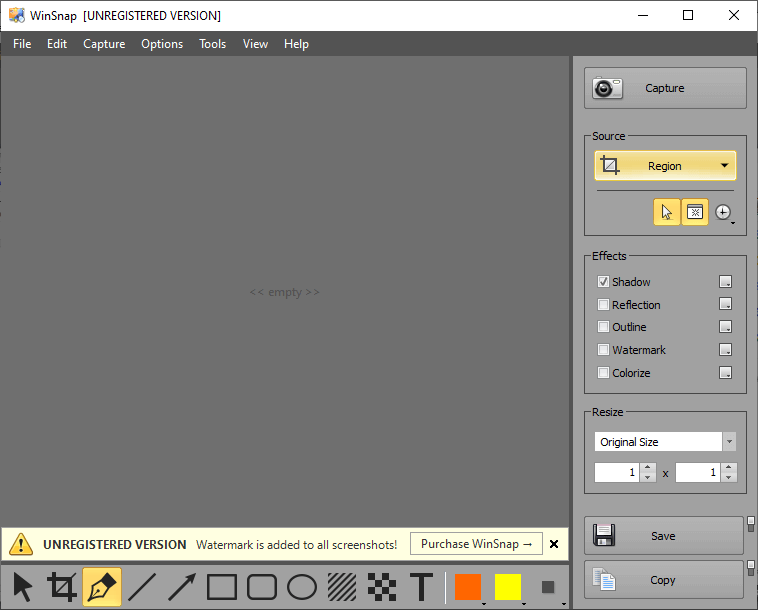Click the Capture button with camera
758x610 pixels.
click(665, 88)
